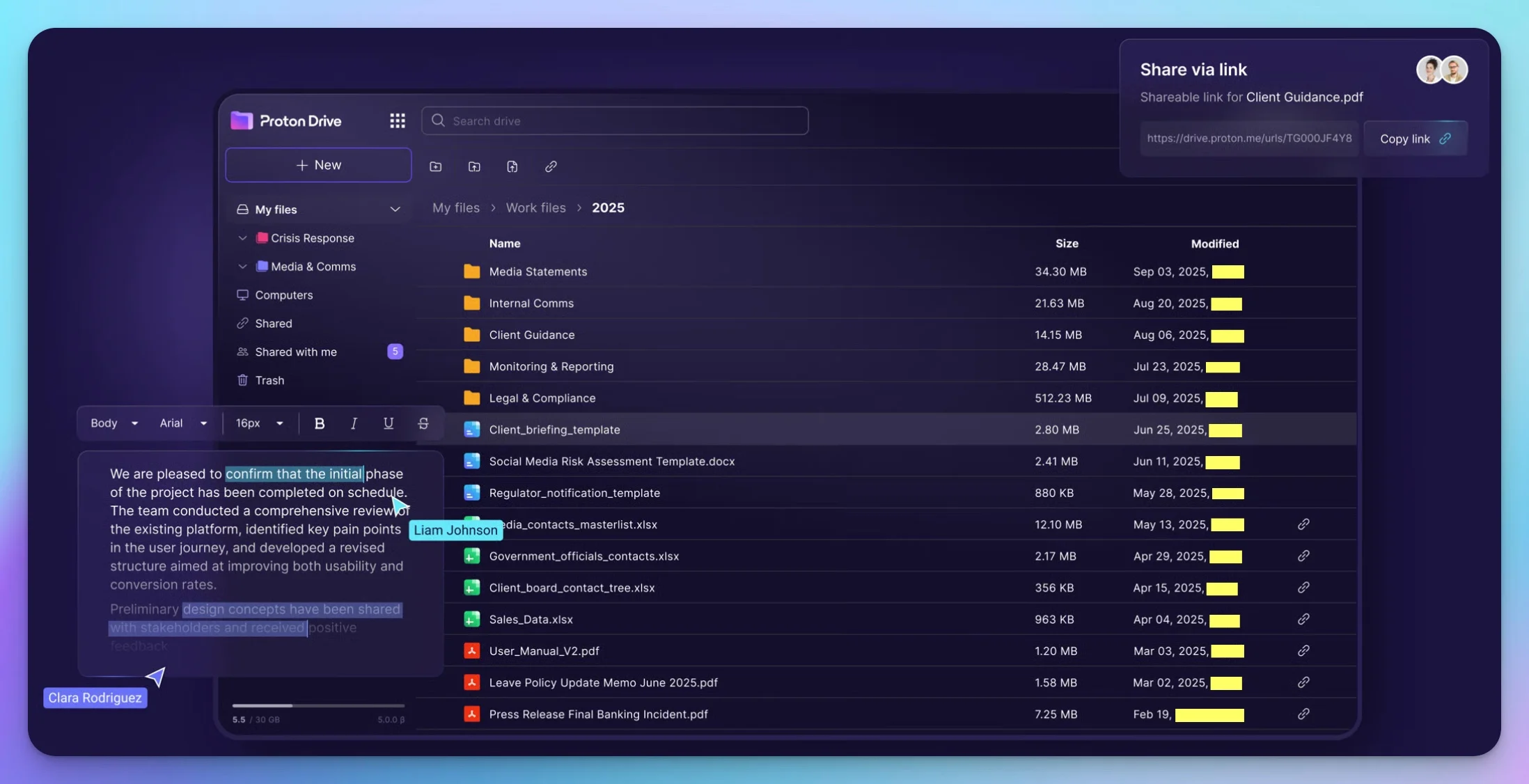Click the New button
The image size is (1529, 784).
pos(318,165)
